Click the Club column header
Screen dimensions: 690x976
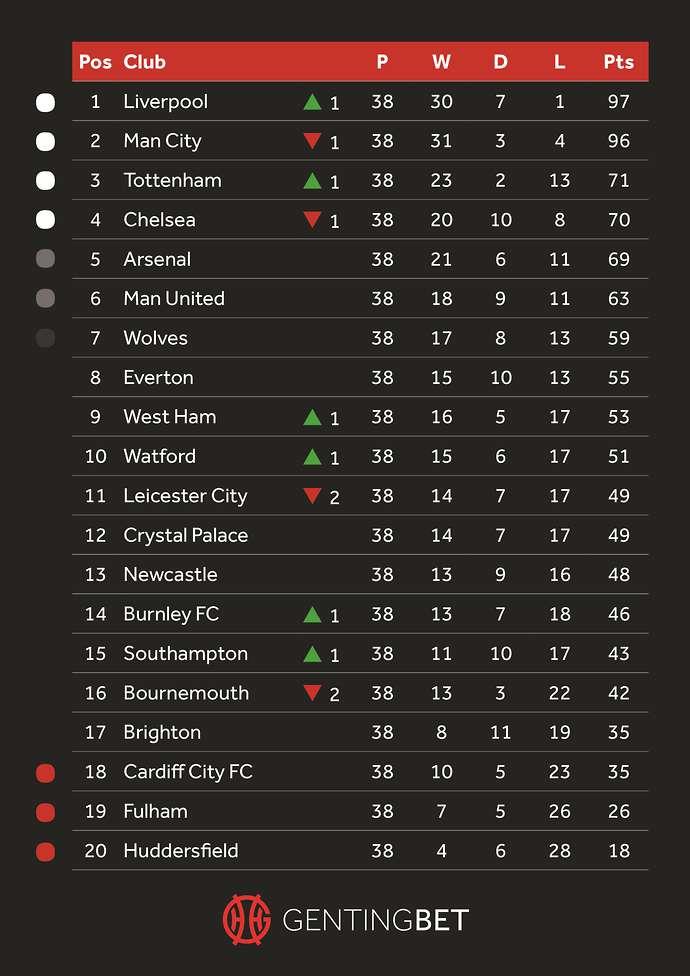pyautogui.click(x=144, y=62)
